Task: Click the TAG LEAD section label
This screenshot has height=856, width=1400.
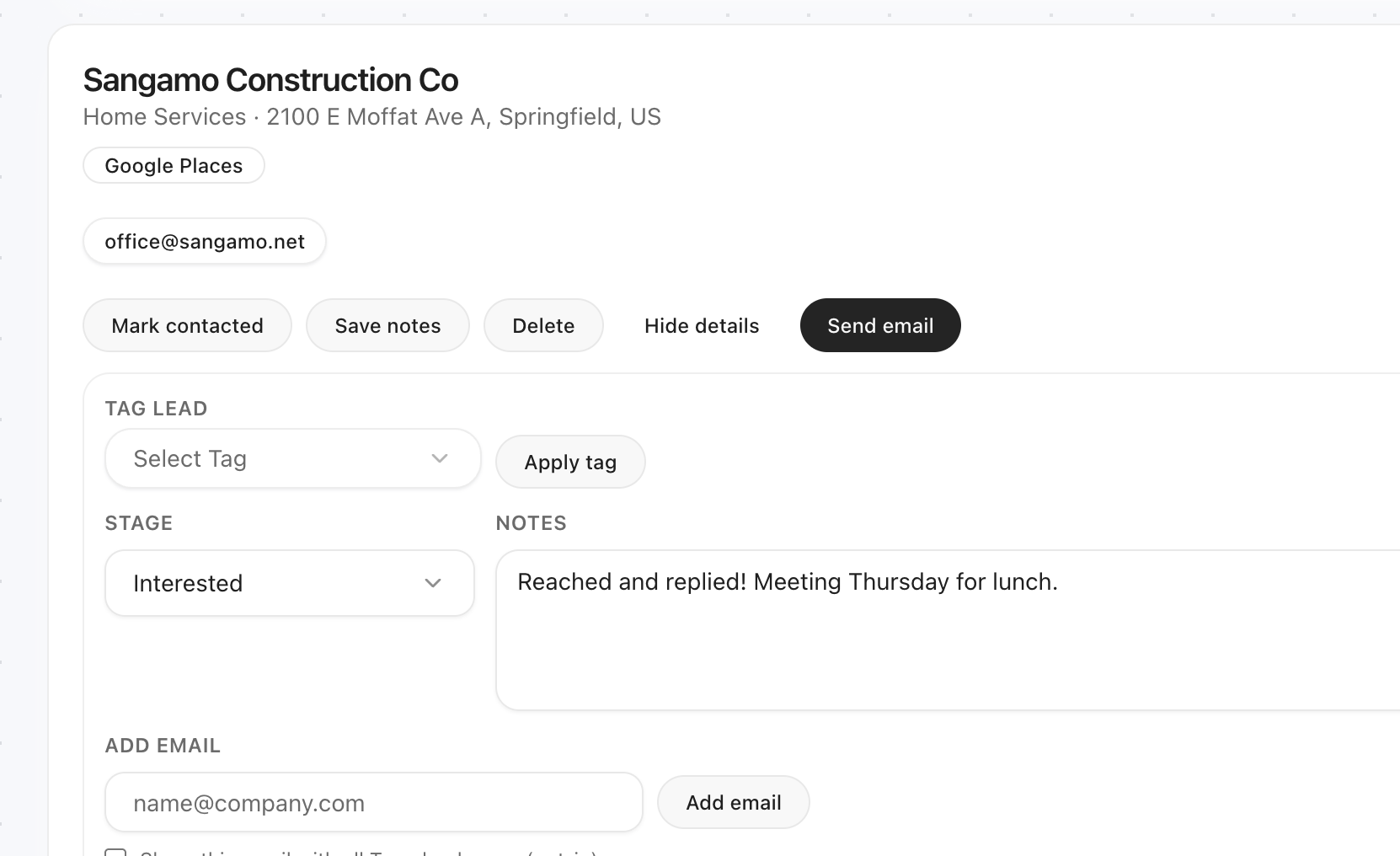Action: tap(156, 409)
